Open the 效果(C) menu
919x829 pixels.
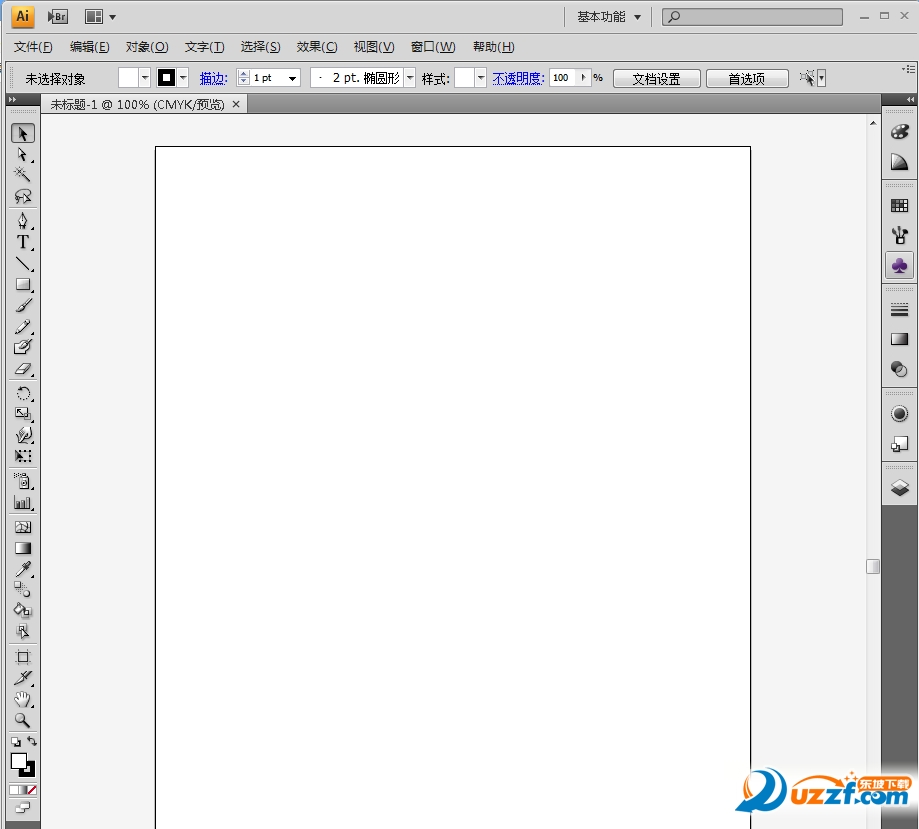316,47
